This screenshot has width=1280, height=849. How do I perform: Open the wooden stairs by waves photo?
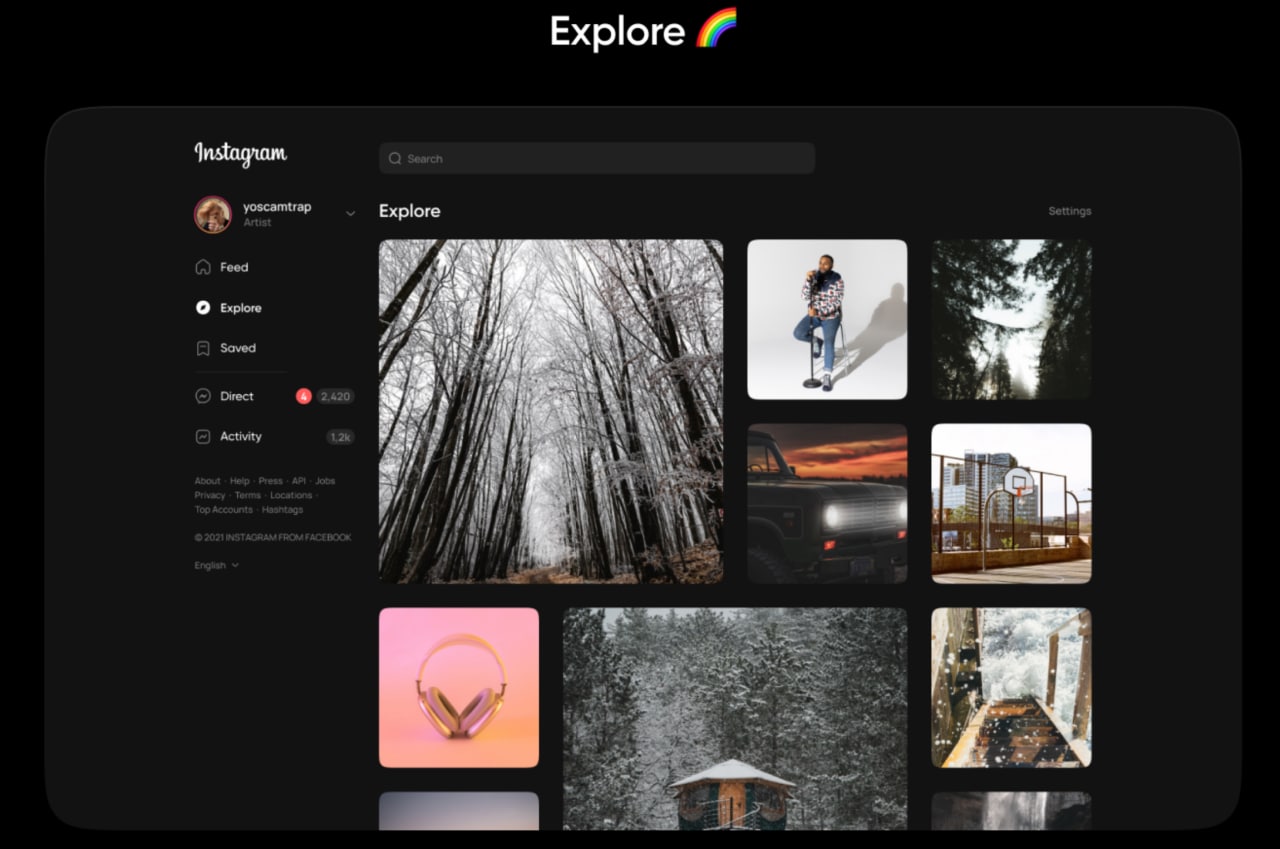[1012, 687]
